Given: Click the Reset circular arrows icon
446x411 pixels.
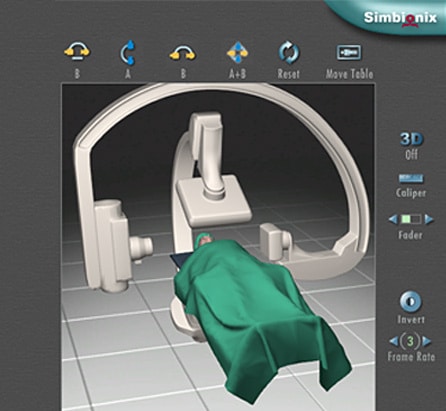Looking at the screenshot, I should tap(289, 53).
